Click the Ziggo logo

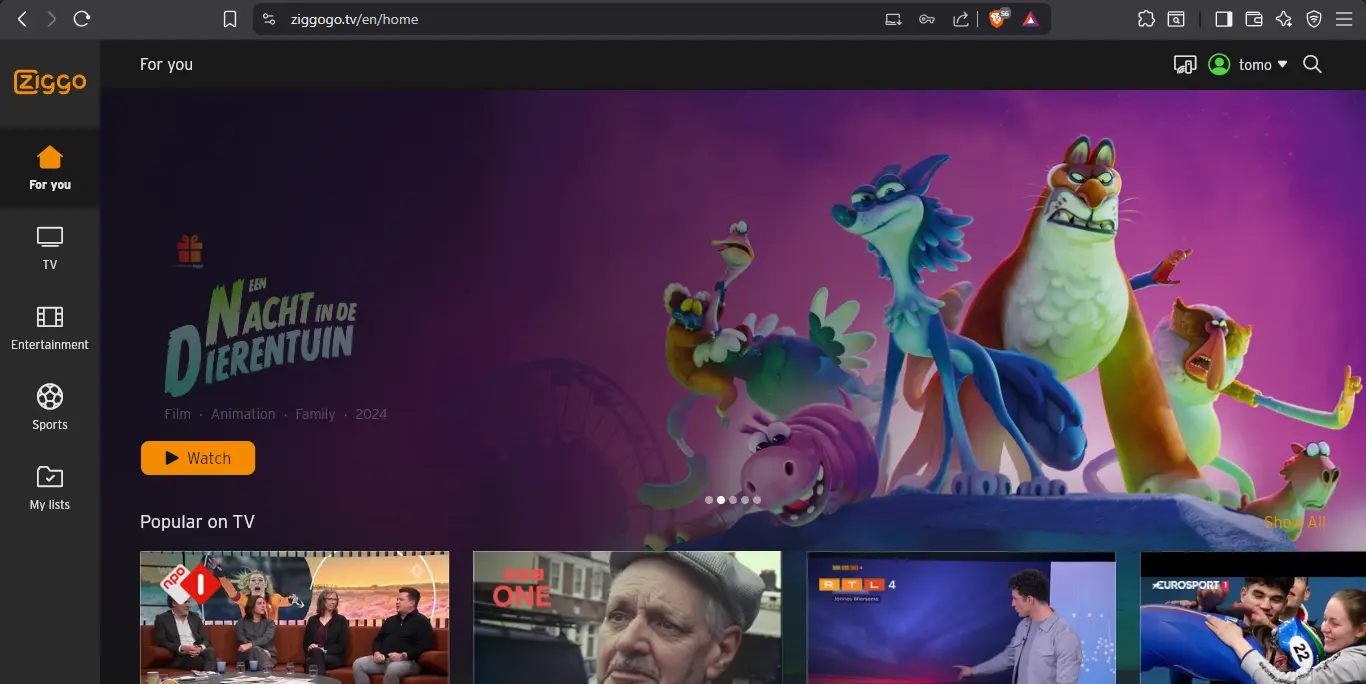tap(50, 83)
